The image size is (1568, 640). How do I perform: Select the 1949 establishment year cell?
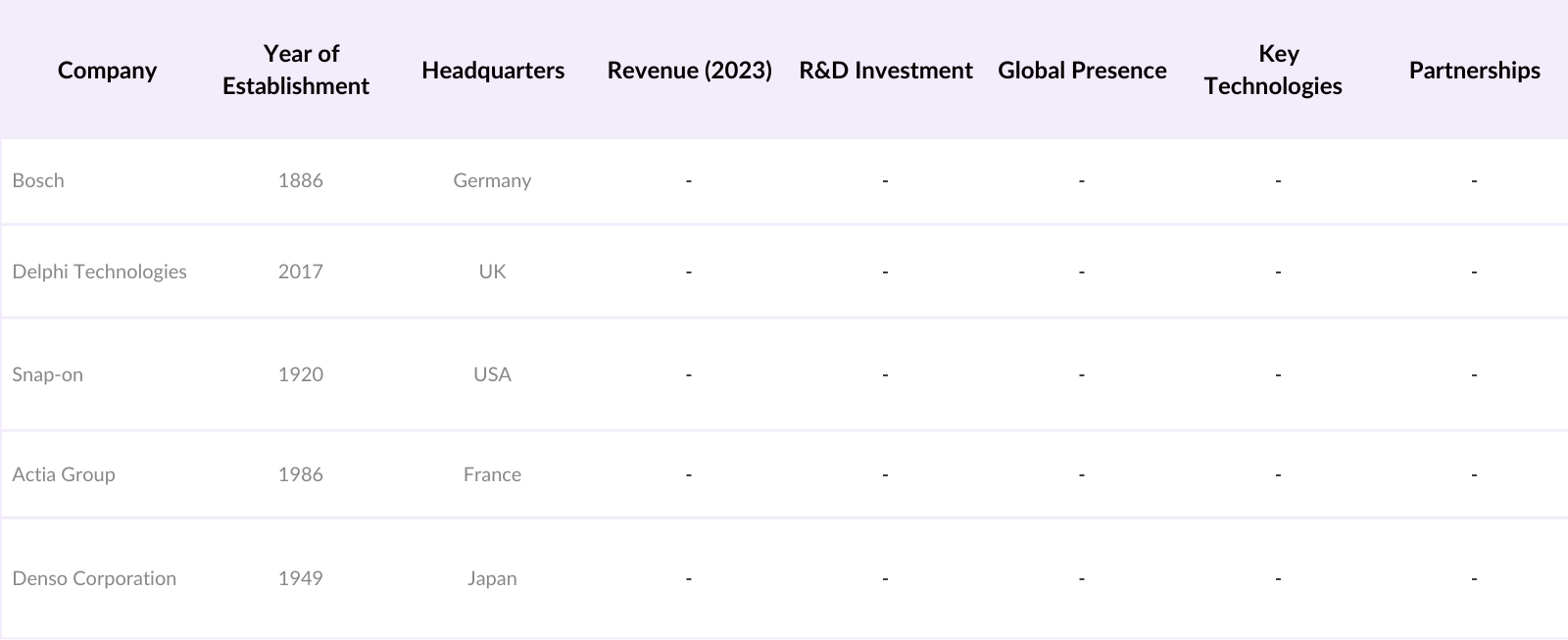[x=300, y=578]
